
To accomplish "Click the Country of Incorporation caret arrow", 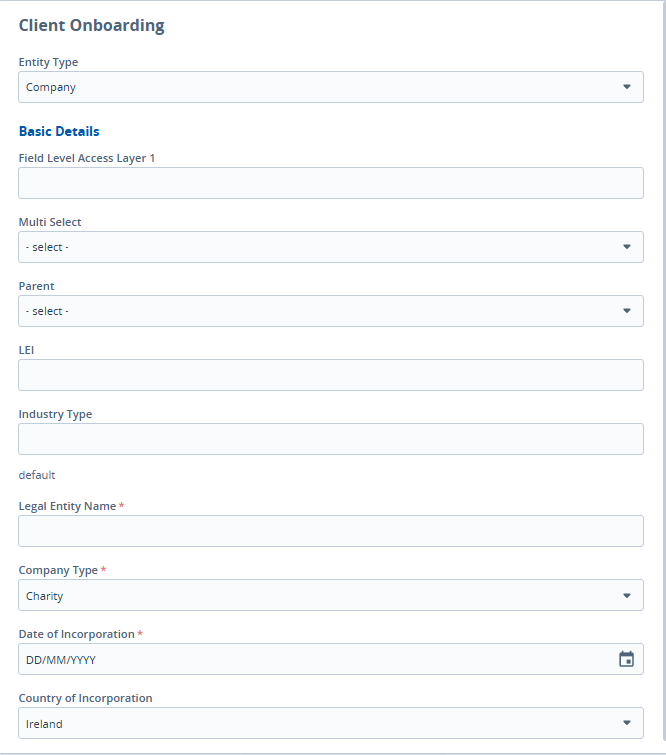I will (627, 723).
